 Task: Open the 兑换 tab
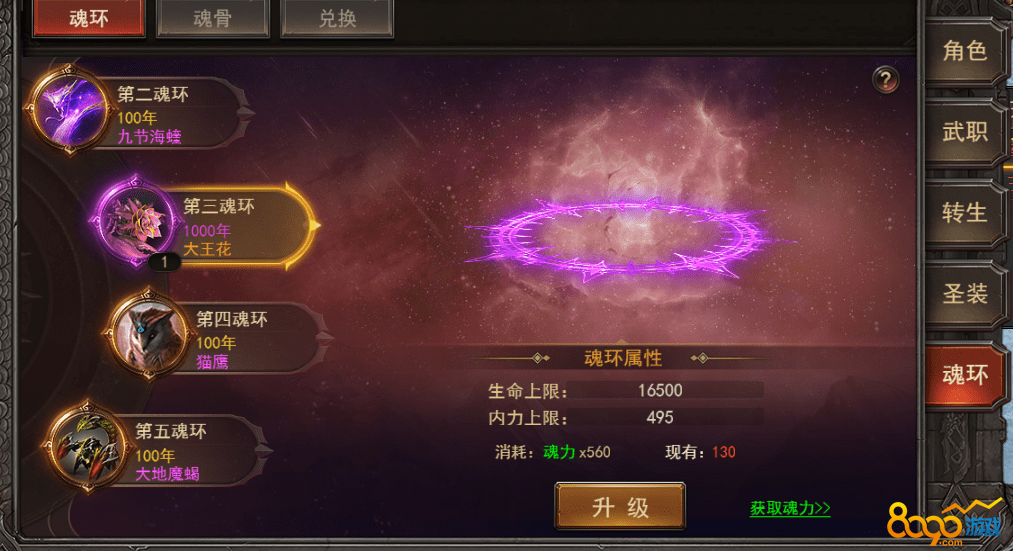[337, 18]
